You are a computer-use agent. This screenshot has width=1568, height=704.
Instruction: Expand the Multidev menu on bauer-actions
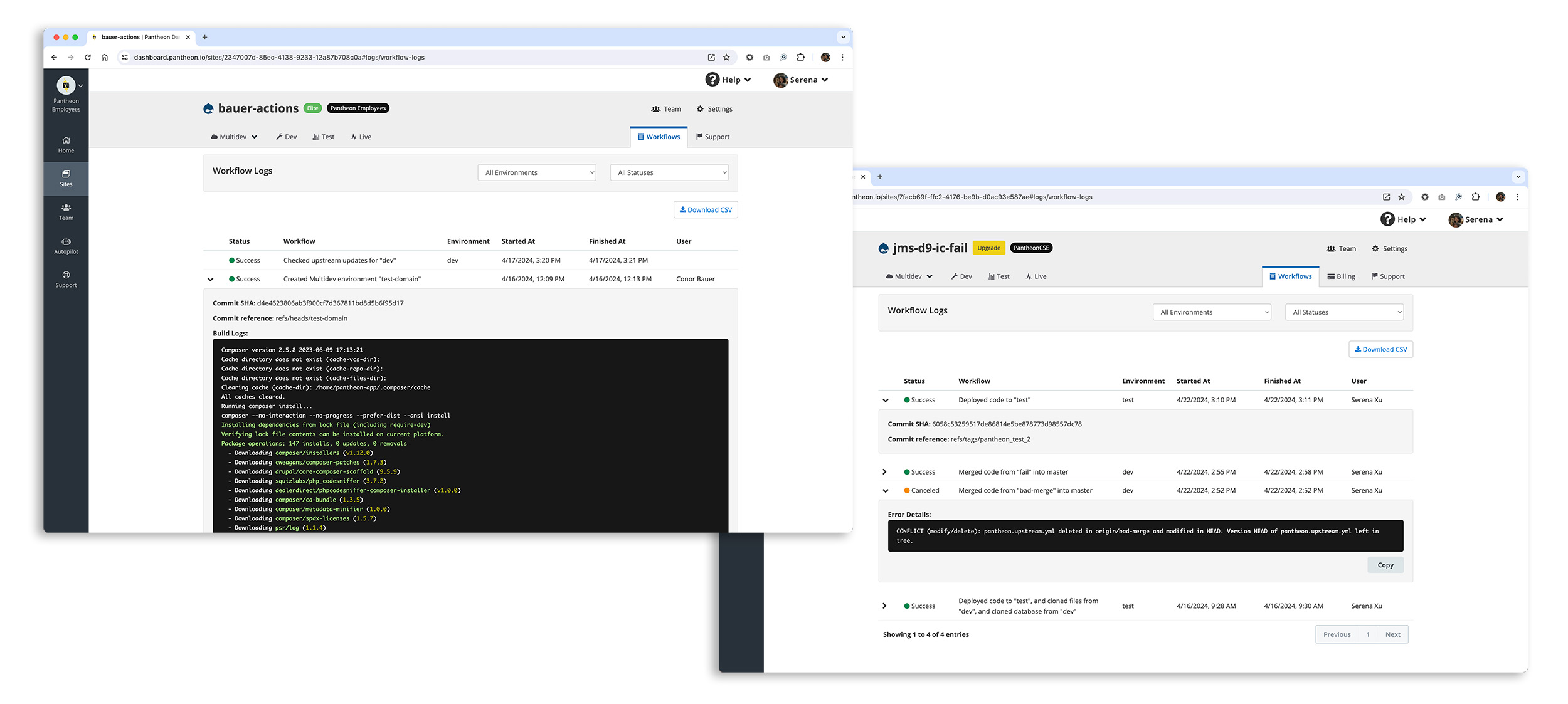234,137
